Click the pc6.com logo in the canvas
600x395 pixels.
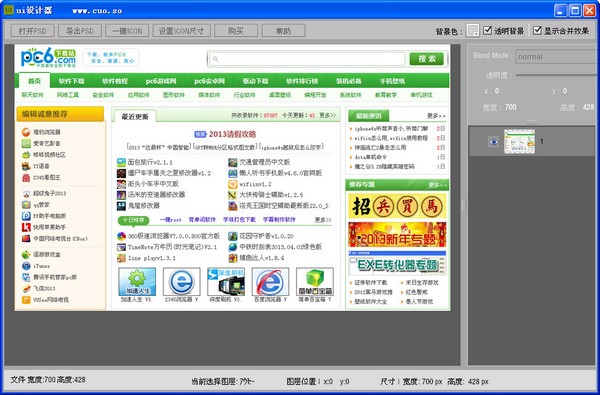click(x=48, y=58)
